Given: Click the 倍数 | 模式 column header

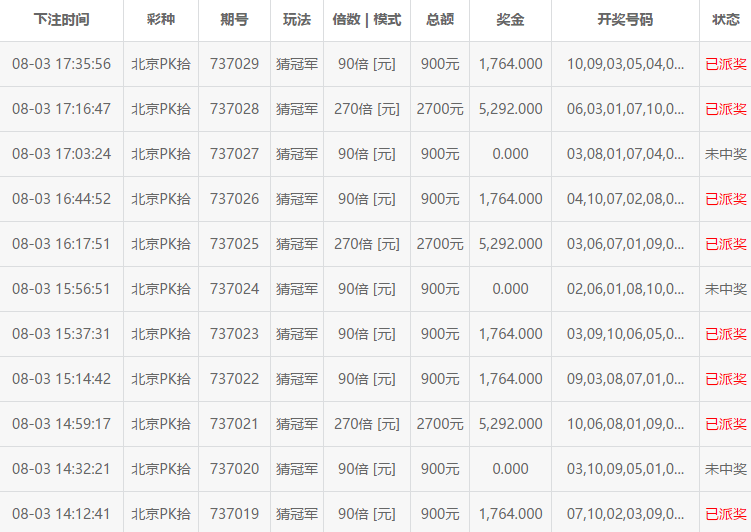Looking at the screenshot, I should point(367,20).
